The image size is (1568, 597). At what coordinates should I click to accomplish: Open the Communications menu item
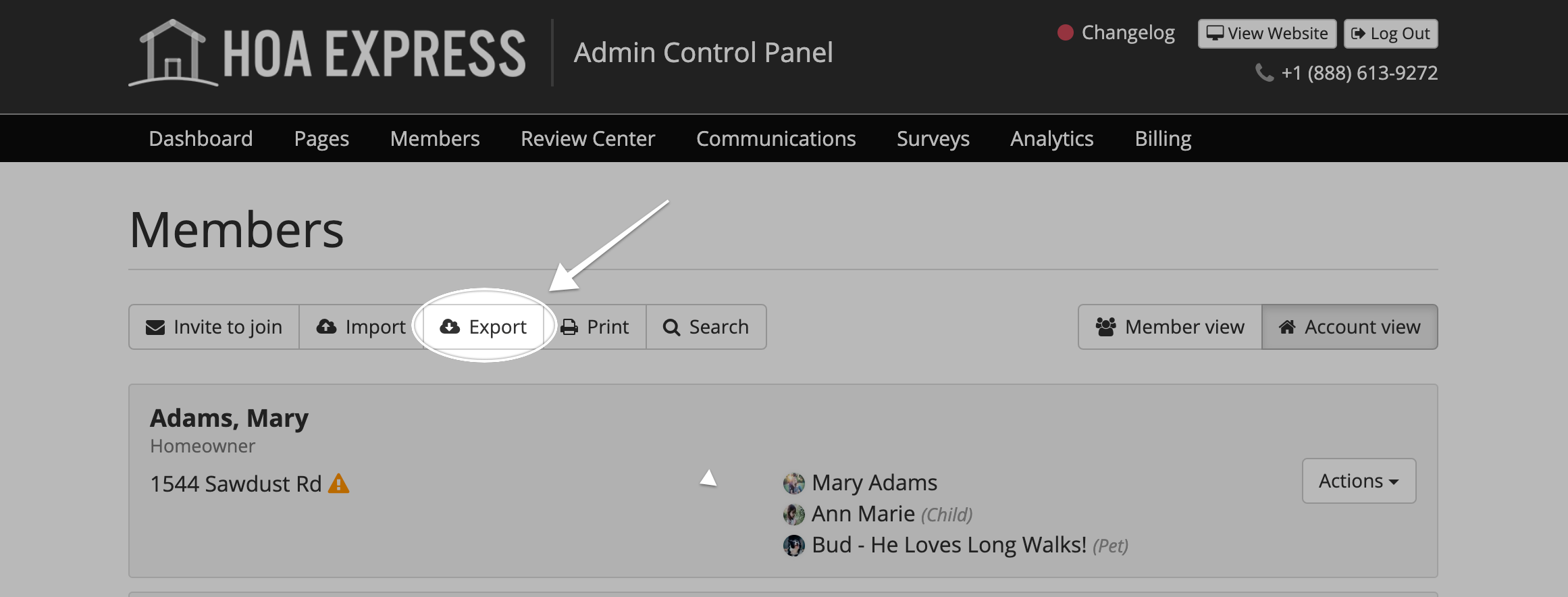pyautogui.click(x=776, y=138)
